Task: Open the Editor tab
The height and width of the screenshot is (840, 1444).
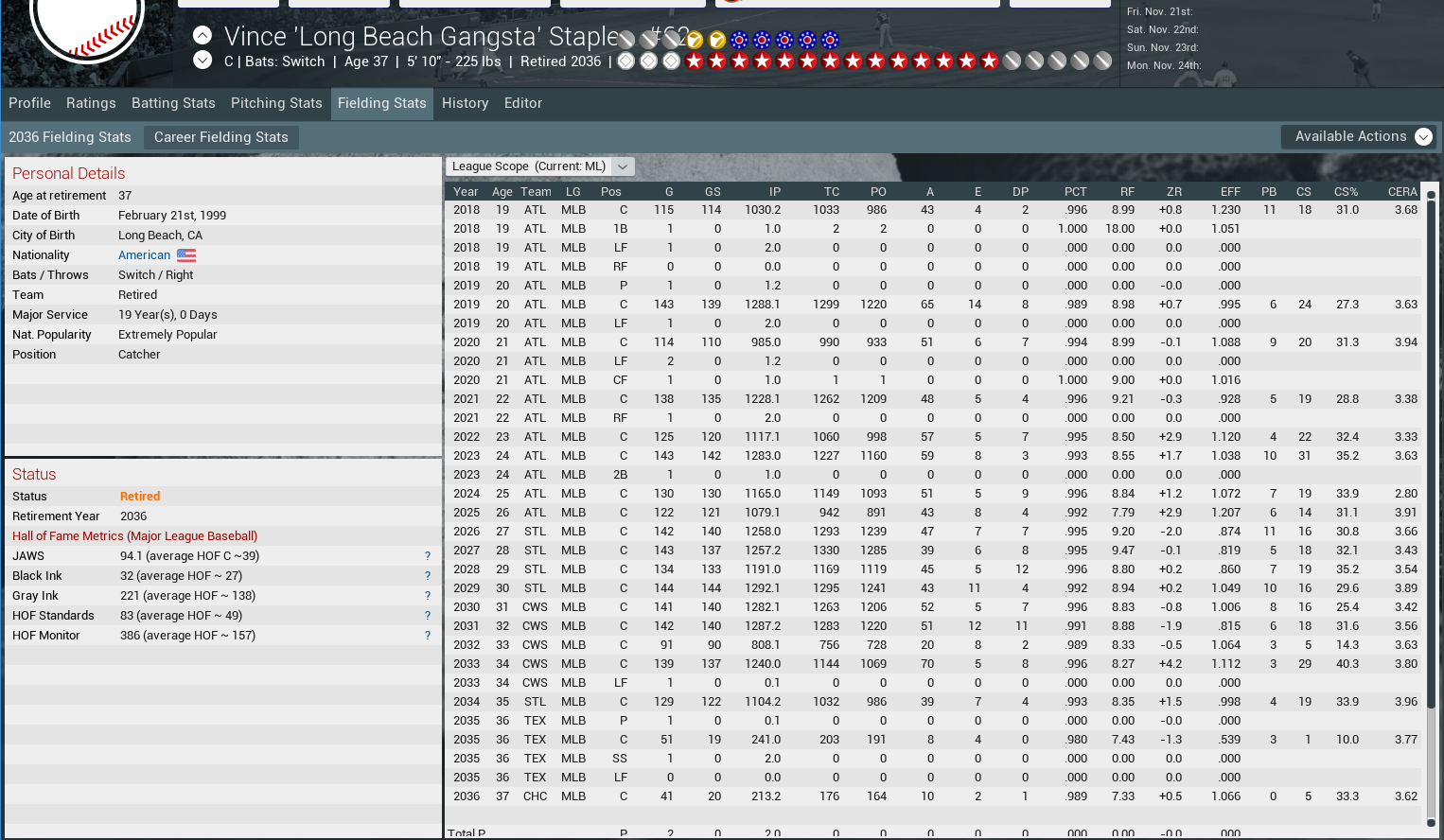Action: tap(523, 103)
